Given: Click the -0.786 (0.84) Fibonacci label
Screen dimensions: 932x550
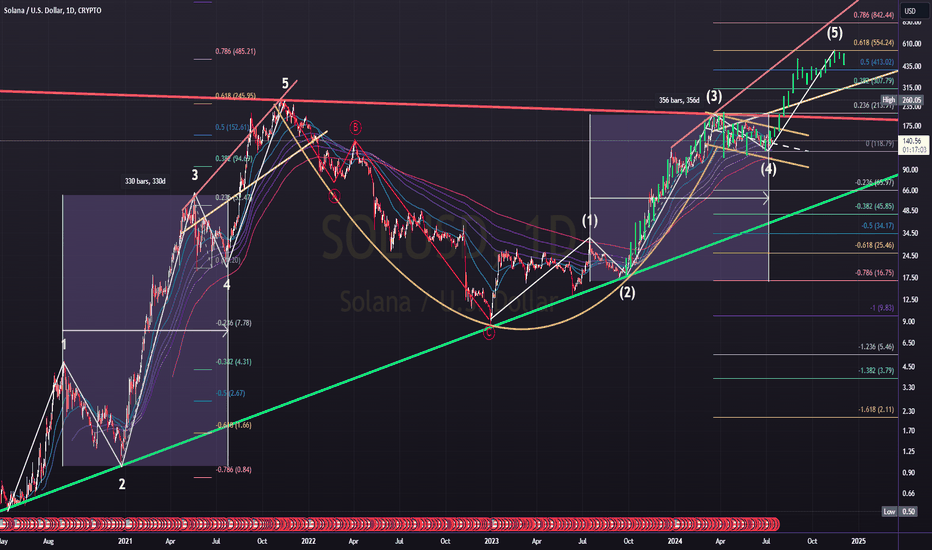Looking at the screenshot, I should (x=233, y=470).
